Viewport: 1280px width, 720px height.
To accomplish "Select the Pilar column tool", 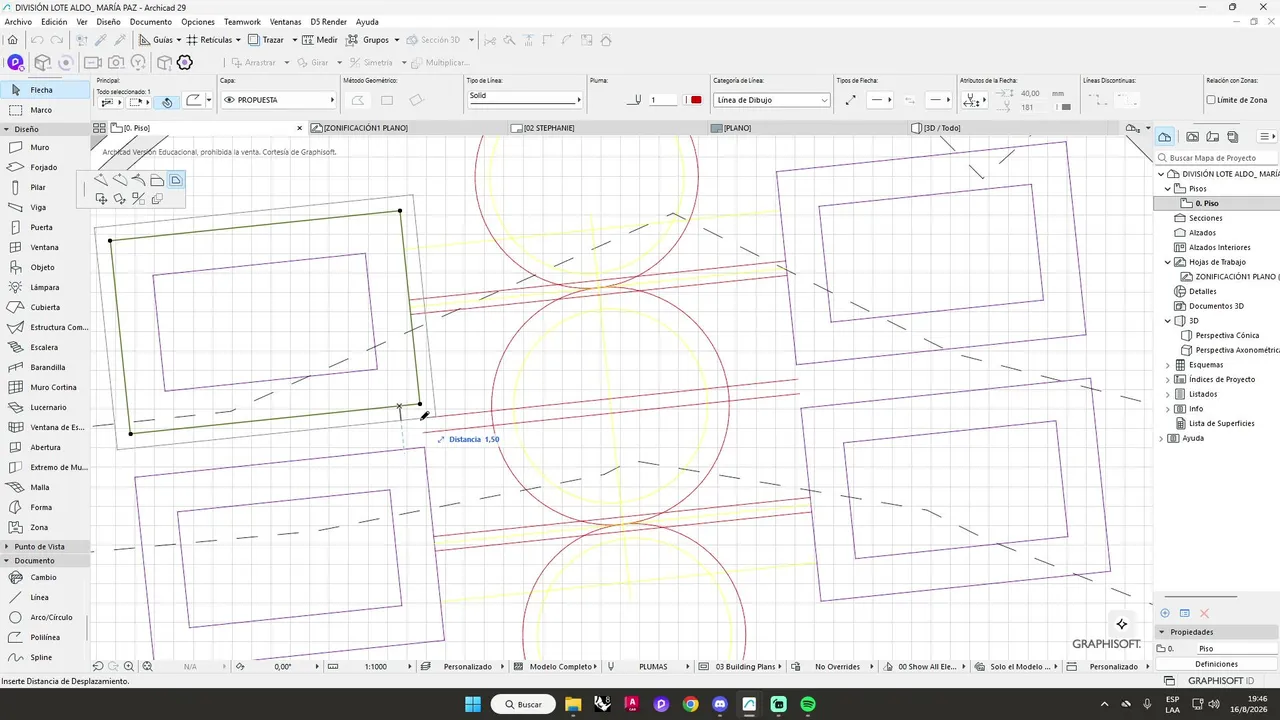I will pyautogui.click(x=45, y=187).
